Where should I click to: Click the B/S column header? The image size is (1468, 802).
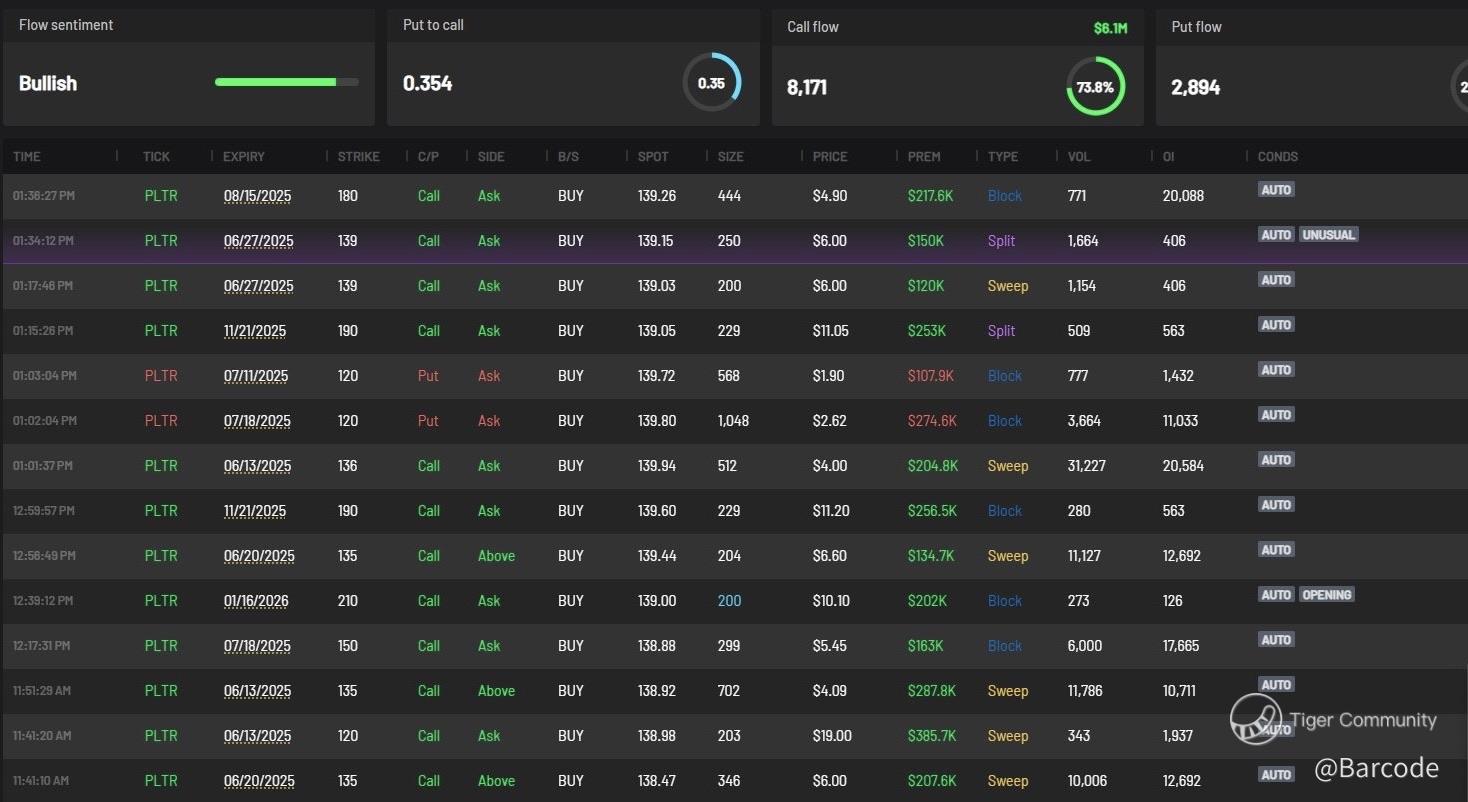[x=568, y=157]
